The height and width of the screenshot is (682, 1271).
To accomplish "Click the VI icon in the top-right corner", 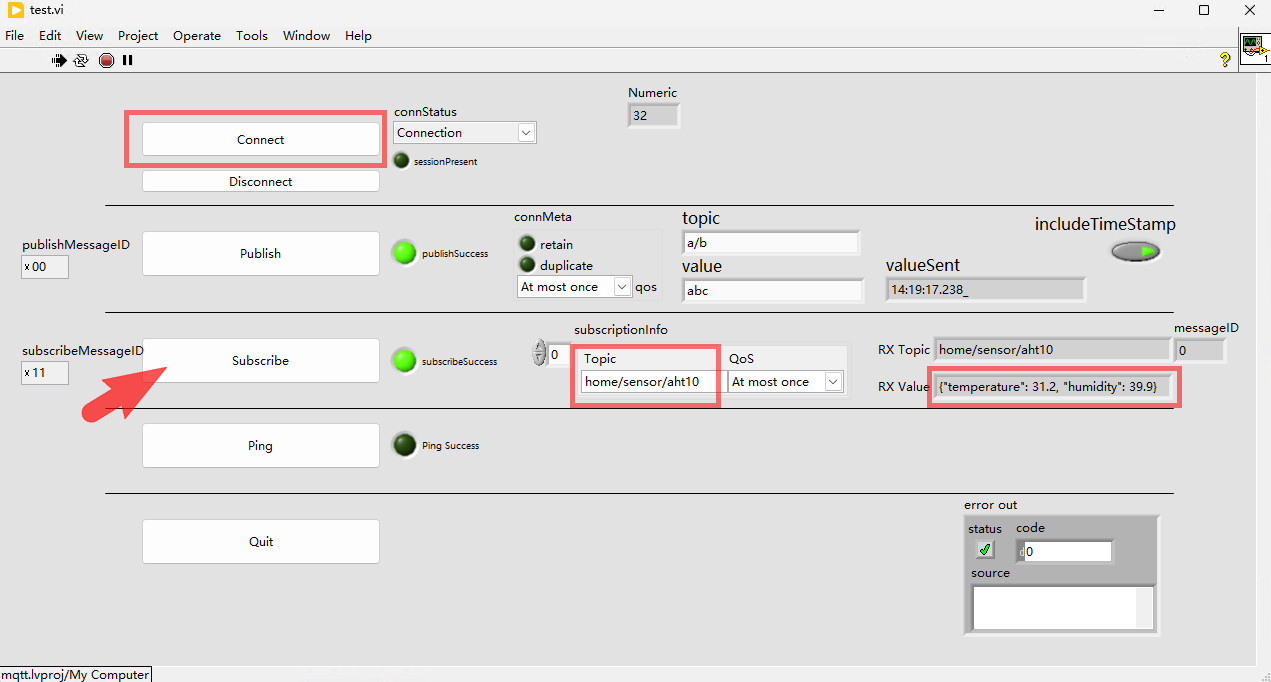I will tap(1254, 49).
